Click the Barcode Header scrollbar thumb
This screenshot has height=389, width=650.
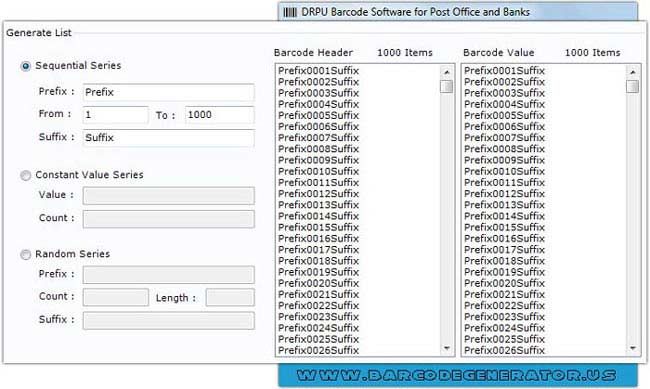point(446,87)
